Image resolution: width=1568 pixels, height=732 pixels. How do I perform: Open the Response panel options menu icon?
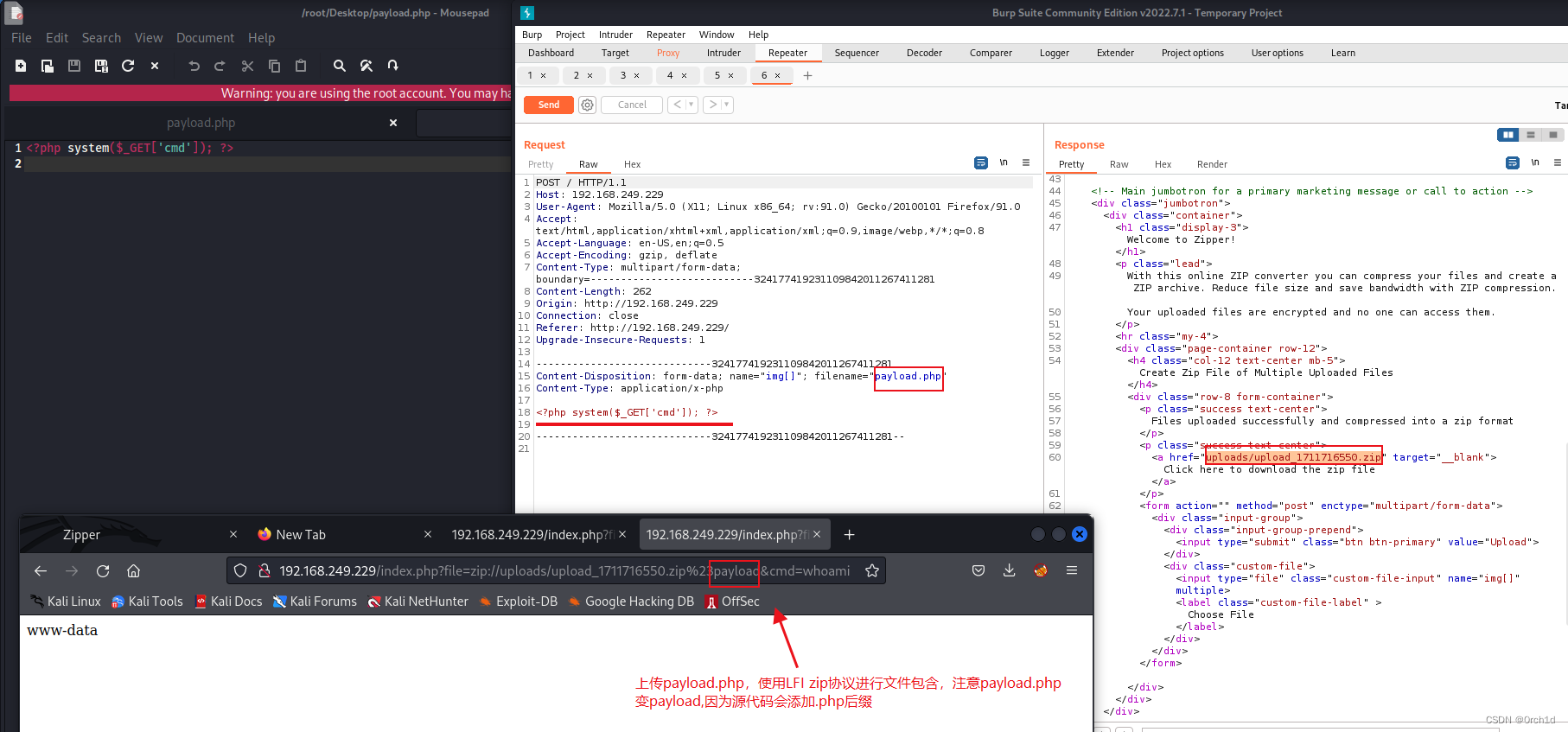[x=1558, y=162]
